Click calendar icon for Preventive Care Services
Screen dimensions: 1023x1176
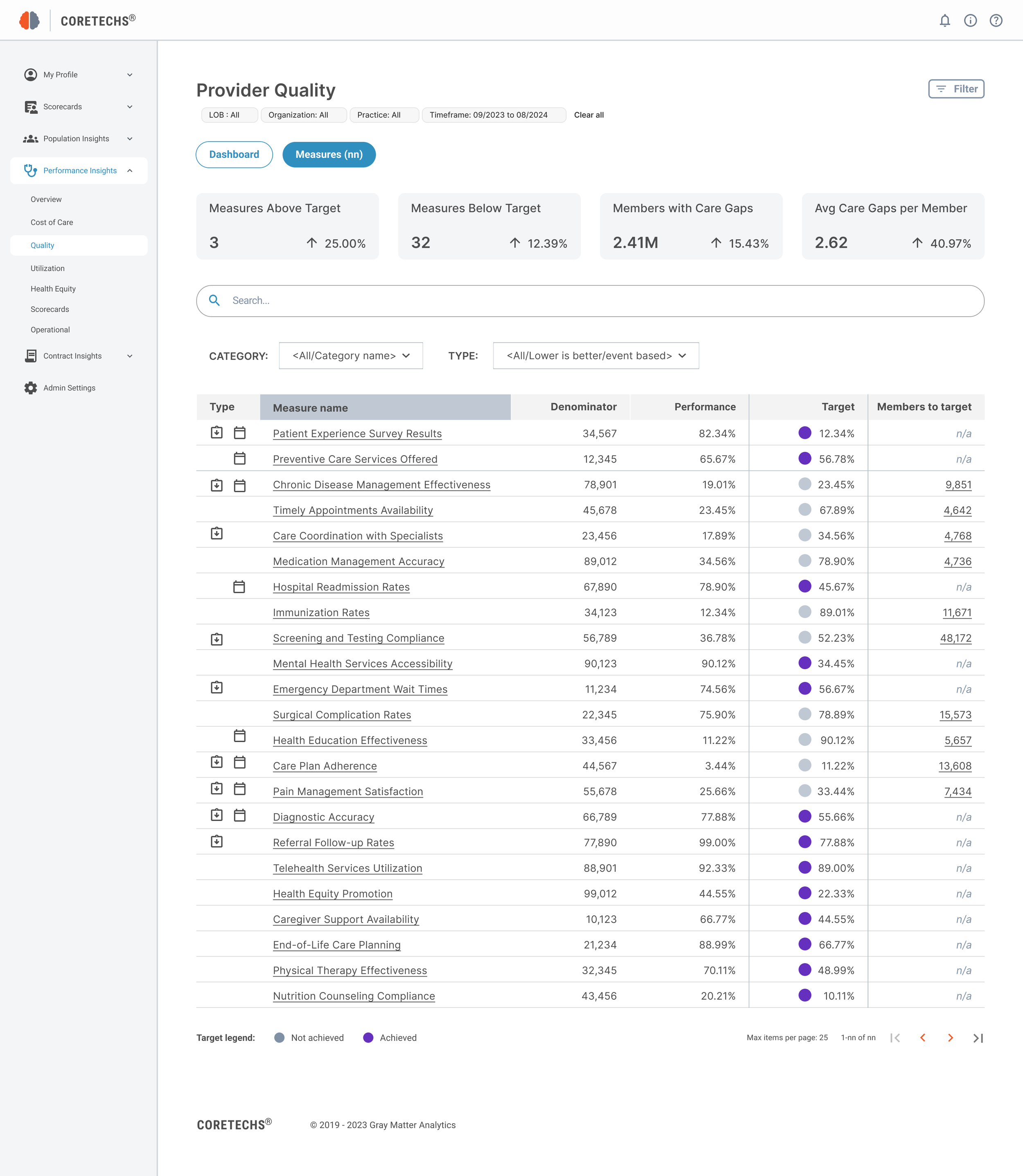coord(240,458)
